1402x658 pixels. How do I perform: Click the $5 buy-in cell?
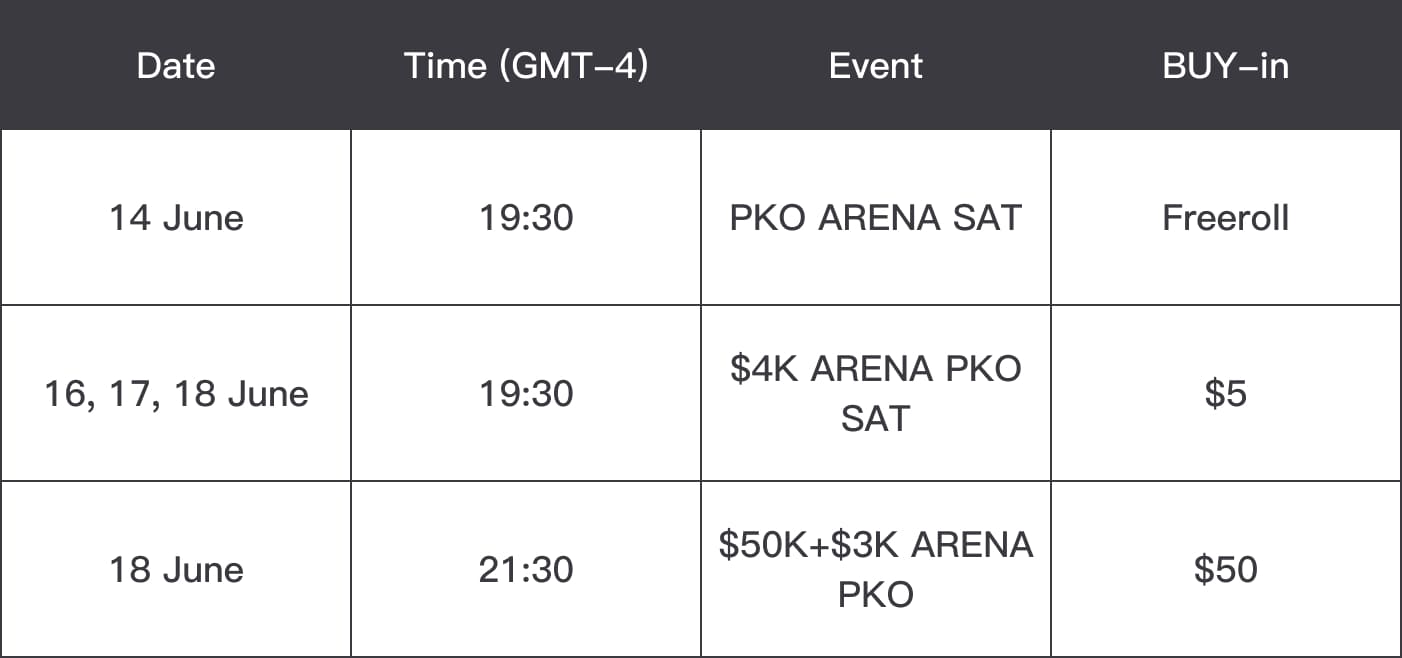1225,394
